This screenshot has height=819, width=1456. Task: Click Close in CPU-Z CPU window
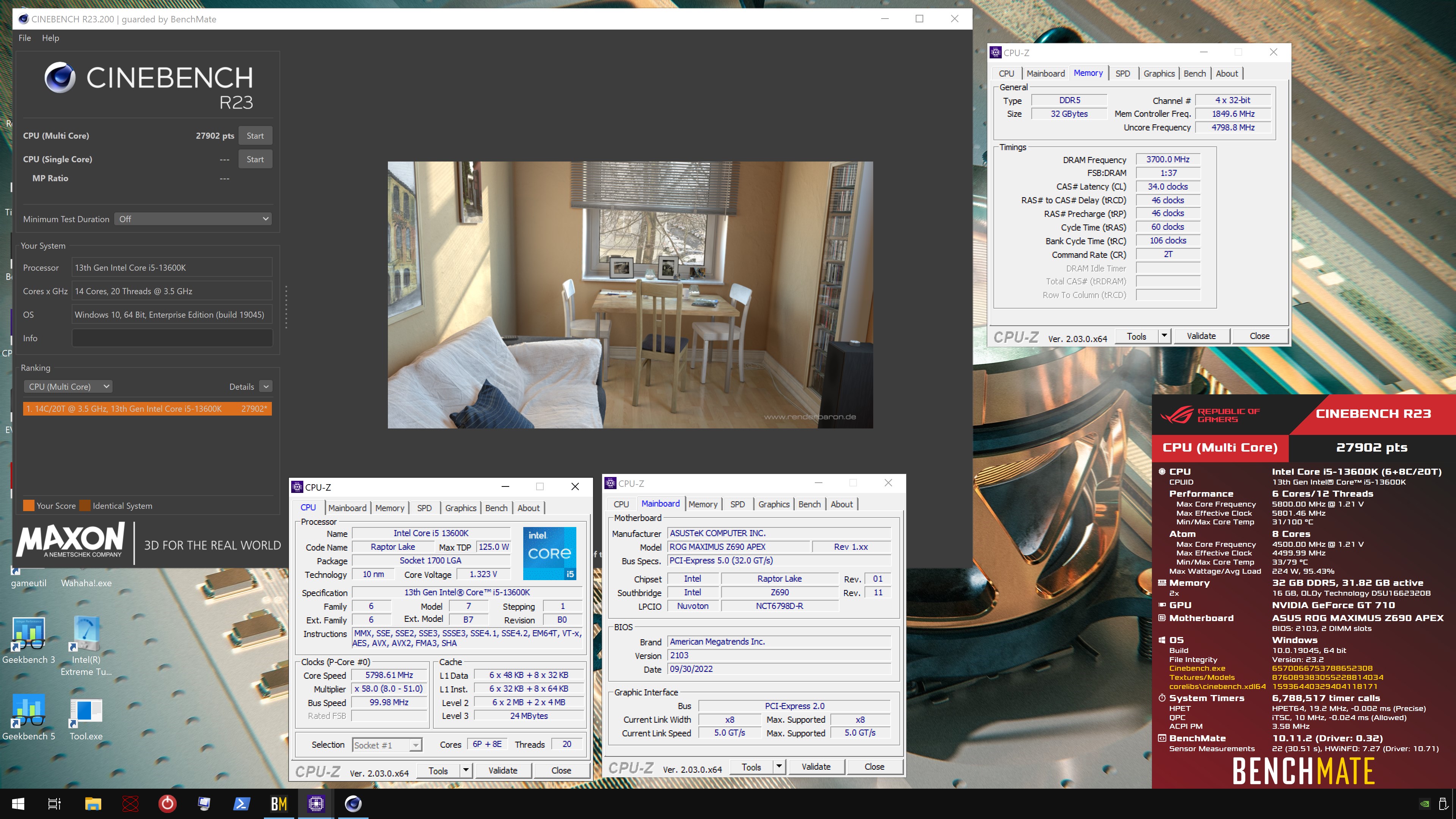click(561, 770)
